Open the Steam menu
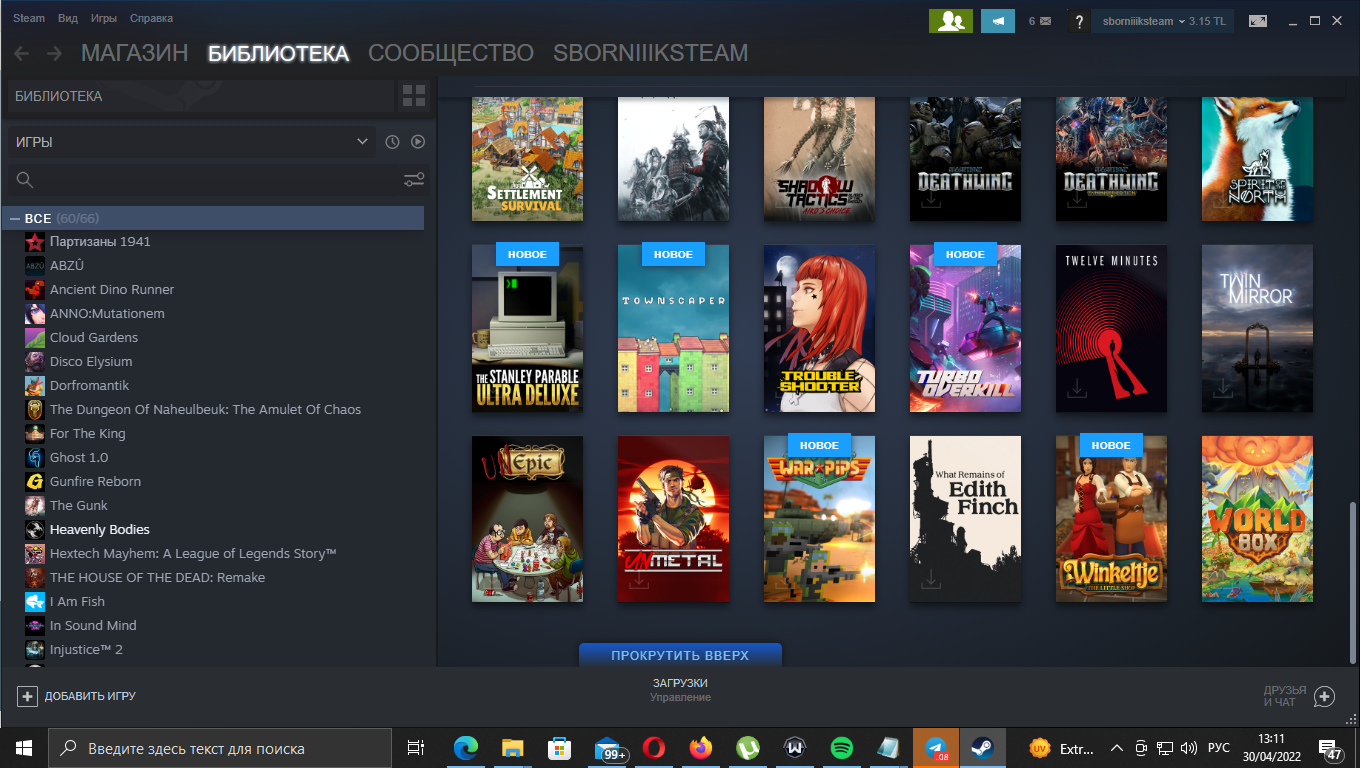The image size is (1360, 768). [29, 18]
